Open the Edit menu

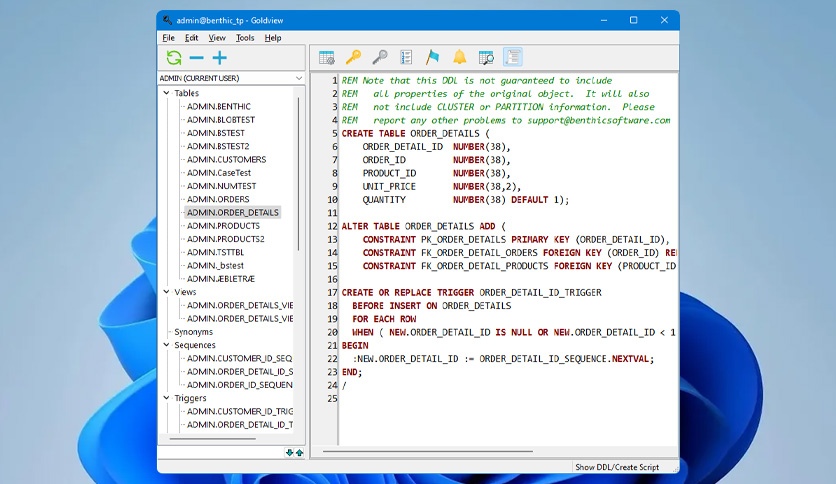(191, 38)
